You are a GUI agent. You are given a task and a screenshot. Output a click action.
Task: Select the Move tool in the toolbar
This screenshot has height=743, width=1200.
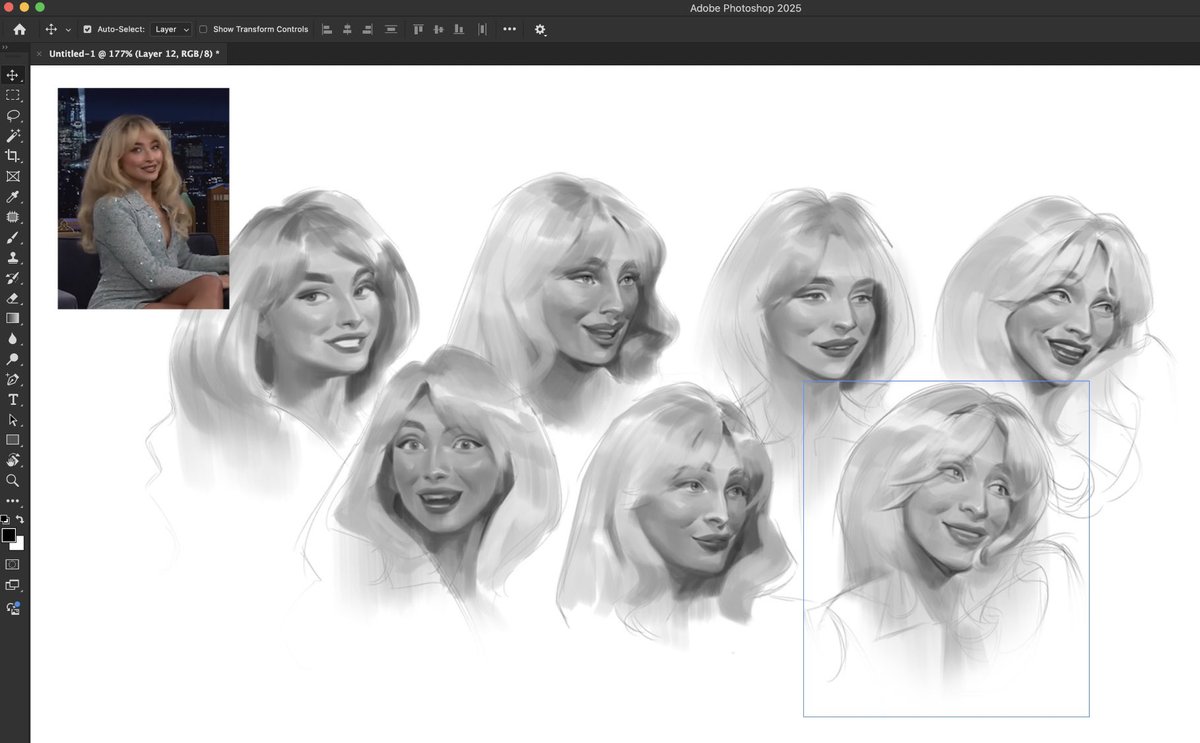coord(13,75)
